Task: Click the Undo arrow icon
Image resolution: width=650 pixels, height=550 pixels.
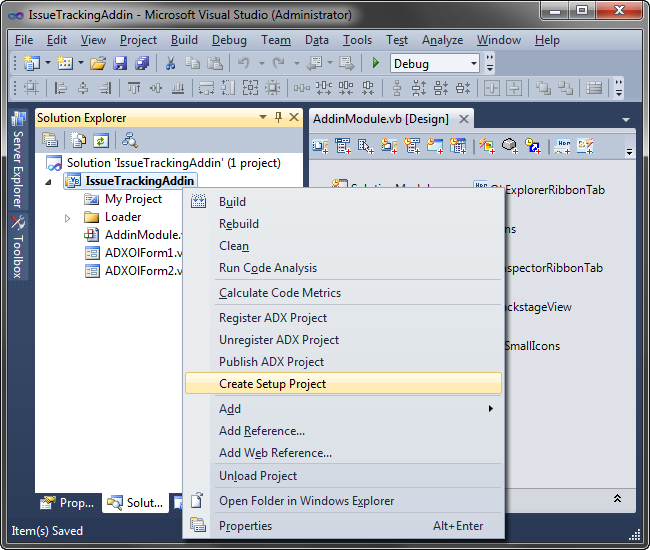Action: point(244,63)
